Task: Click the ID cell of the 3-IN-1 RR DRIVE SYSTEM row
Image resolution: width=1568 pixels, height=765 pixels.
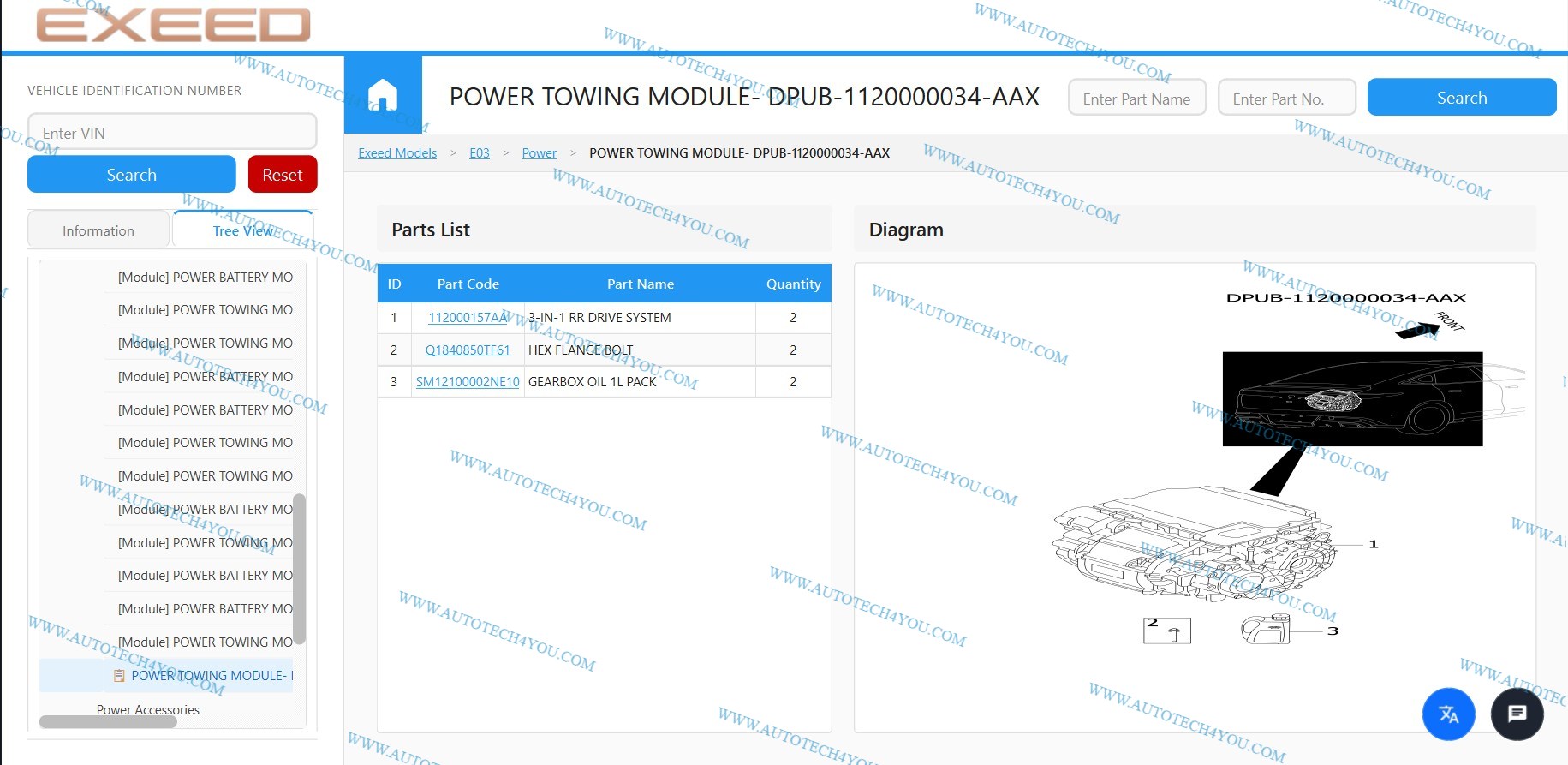Action: coord(394,318)
